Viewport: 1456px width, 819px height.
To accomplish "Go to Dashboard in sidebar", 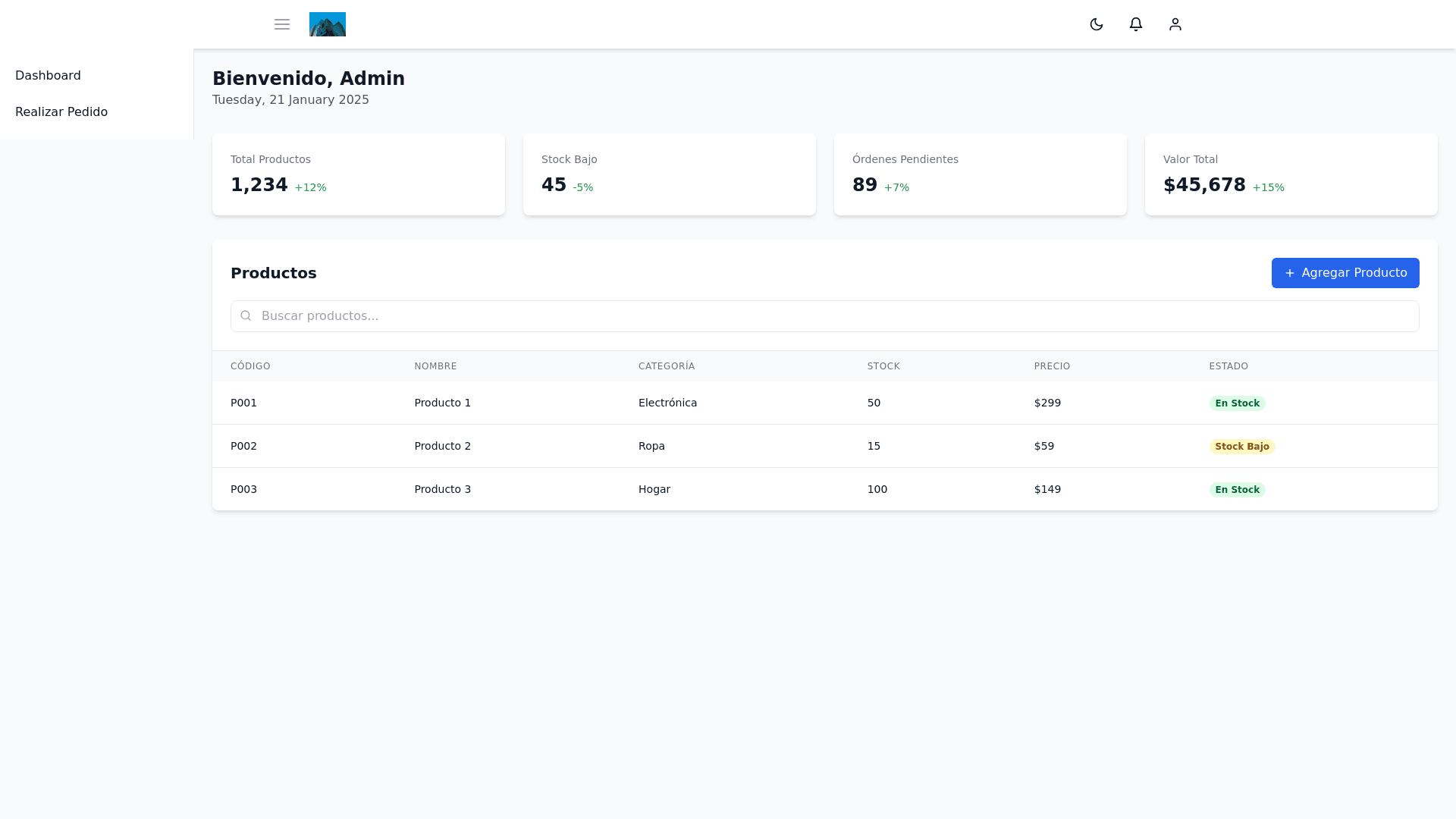I will pyautogui.click(x=48, y=76).
